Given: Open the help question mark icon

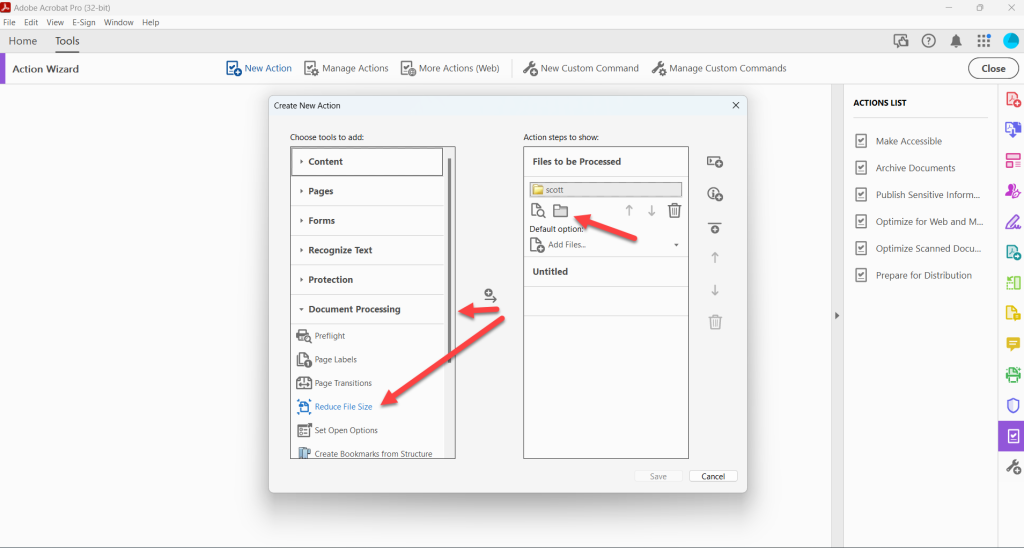Looking at the screenshot, I should (x=928, y=41).
